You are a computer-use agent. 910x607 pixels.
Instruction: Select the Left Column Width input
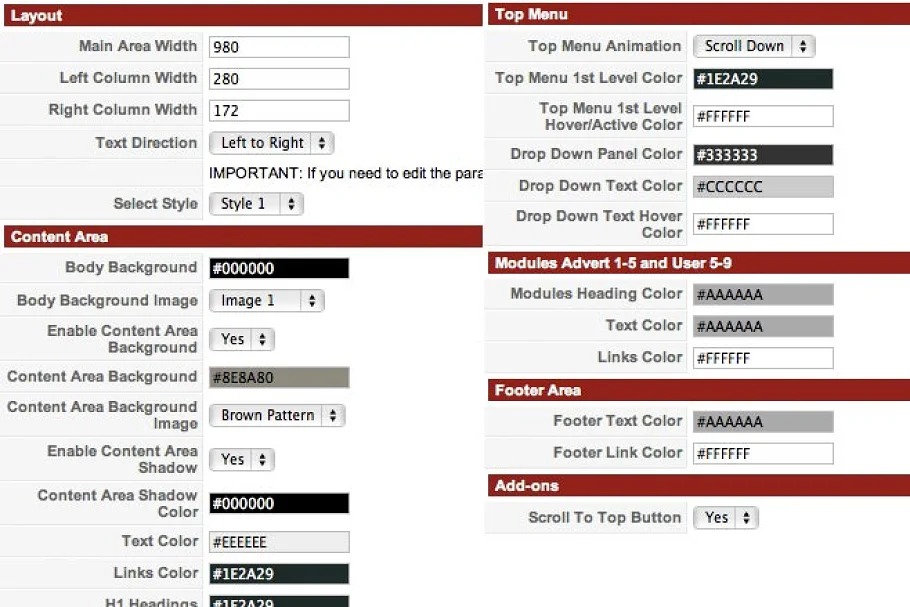278,79
